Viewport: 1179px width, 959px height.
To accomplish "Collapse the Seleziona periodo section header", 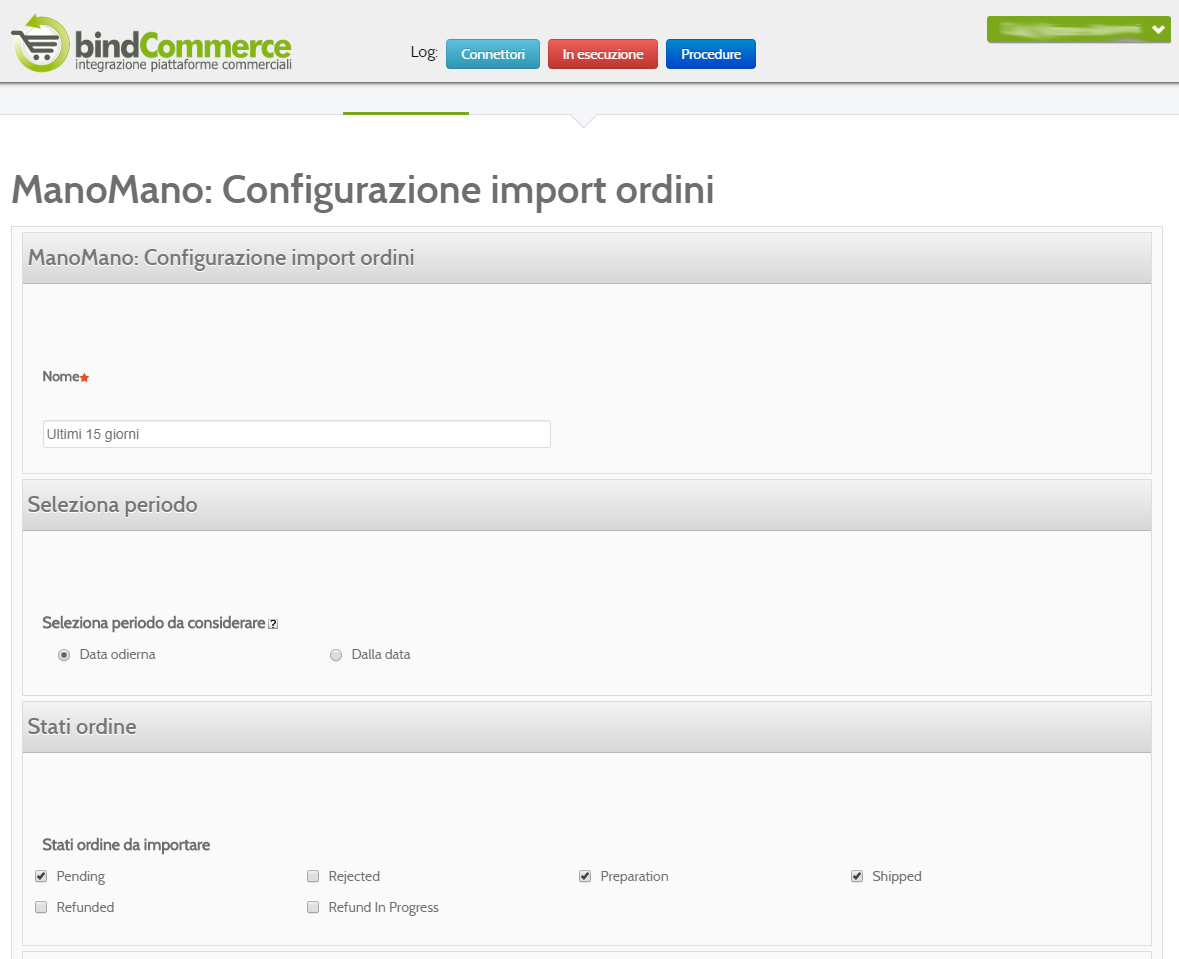I will pyautogui.click(x=586, y=505).
